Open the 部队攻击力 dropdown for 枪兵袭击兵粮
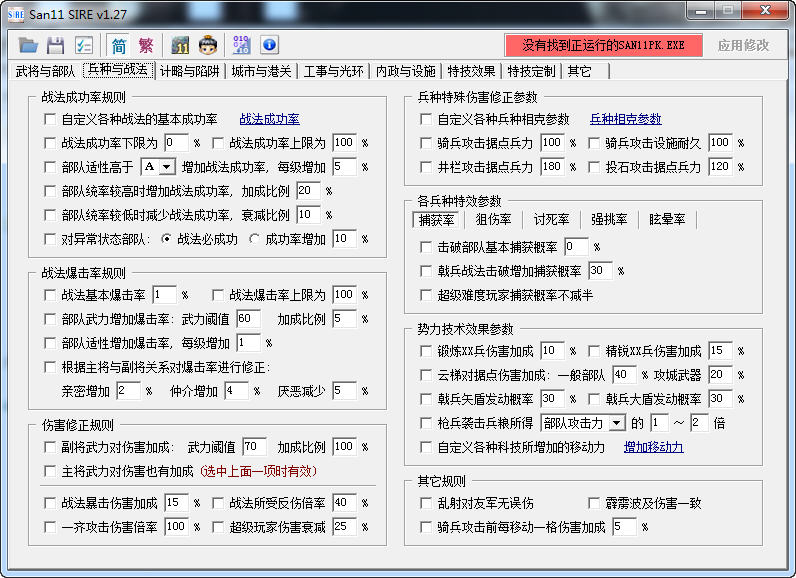 tap(617, 423)
